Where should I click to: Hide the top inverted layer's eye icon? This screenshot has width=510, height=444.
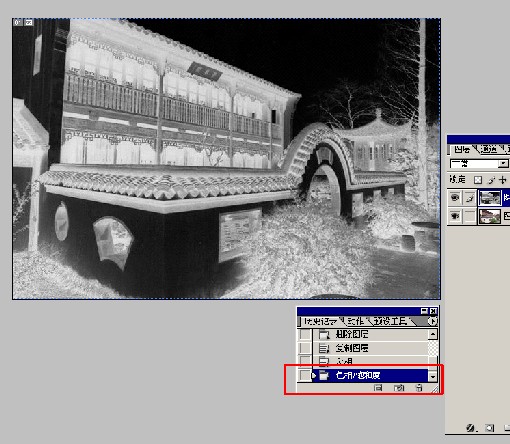coord(454,198)
